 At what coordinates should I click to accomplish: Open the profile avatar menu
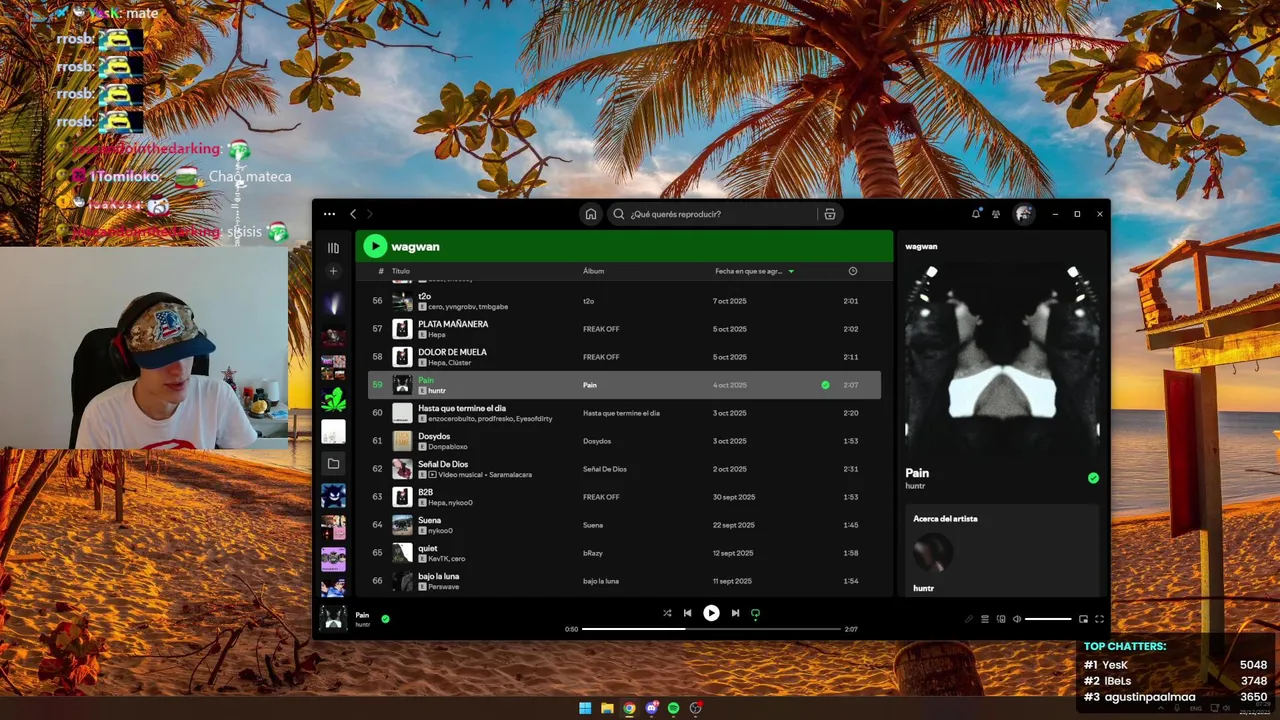pyautogui.click(x=1023, y=214)
